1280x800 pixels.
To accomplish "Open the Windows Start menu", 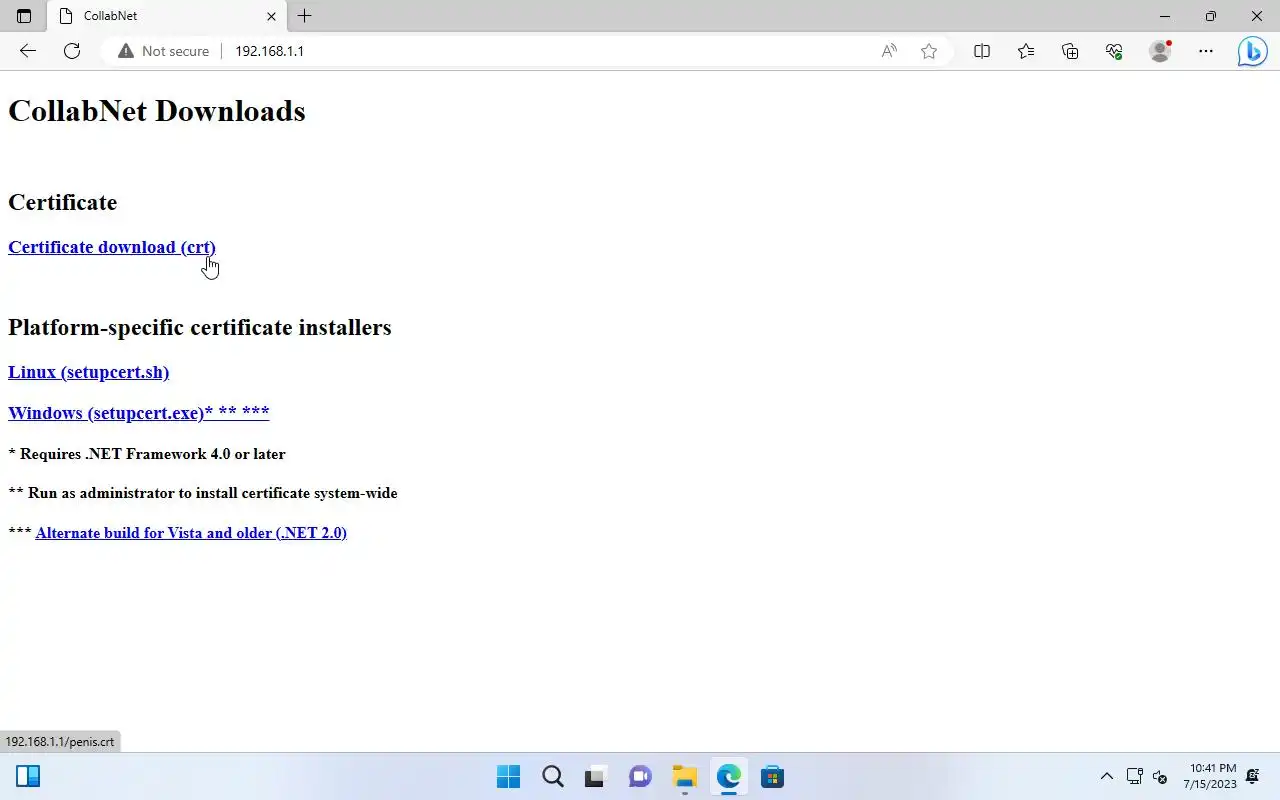I will [508, 777].
